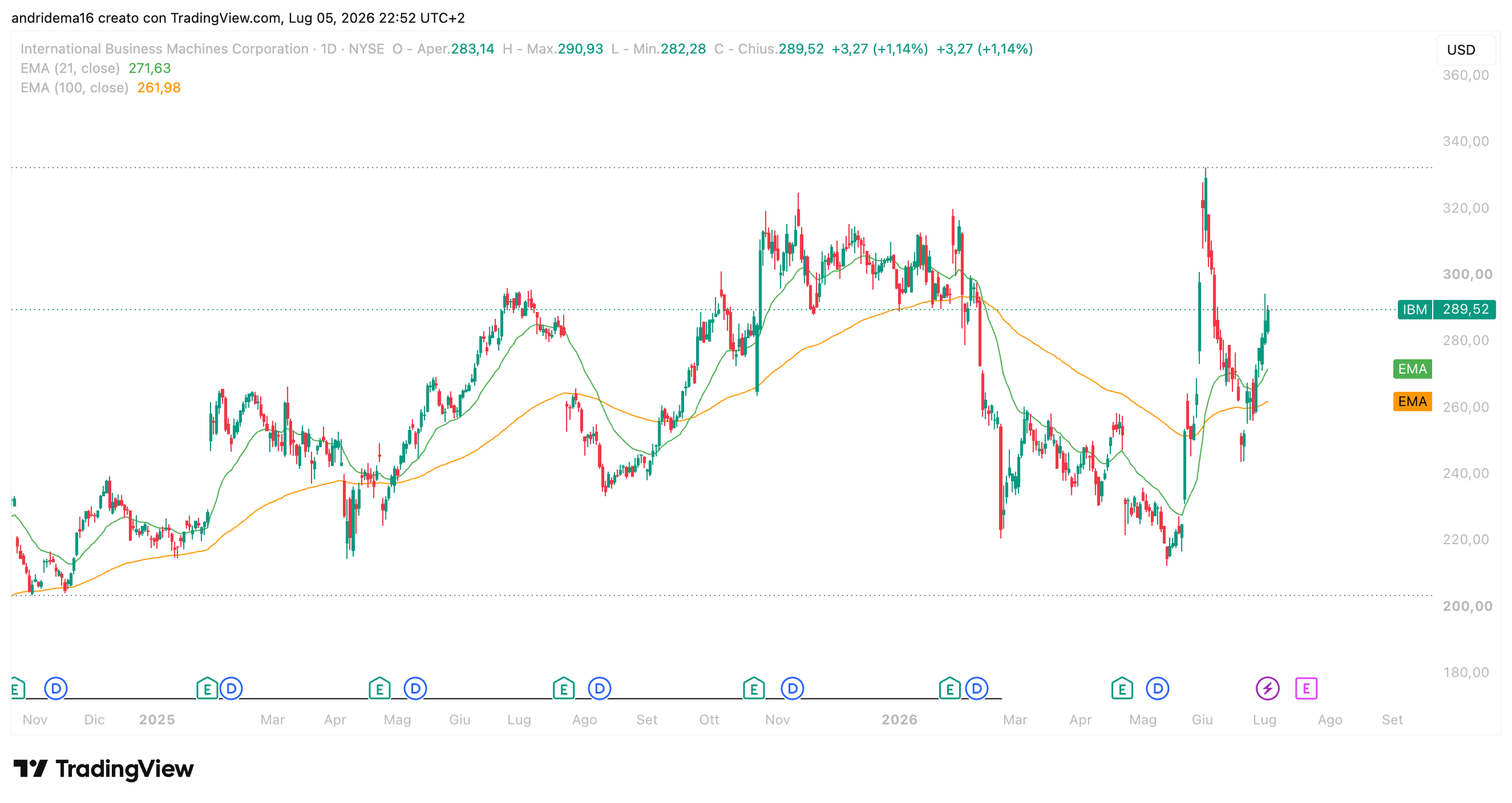Viewport: 1512px width, 803px height.
Task: Open the dividend D marker between Mag and Giu 2025
Action: (415, 688)
